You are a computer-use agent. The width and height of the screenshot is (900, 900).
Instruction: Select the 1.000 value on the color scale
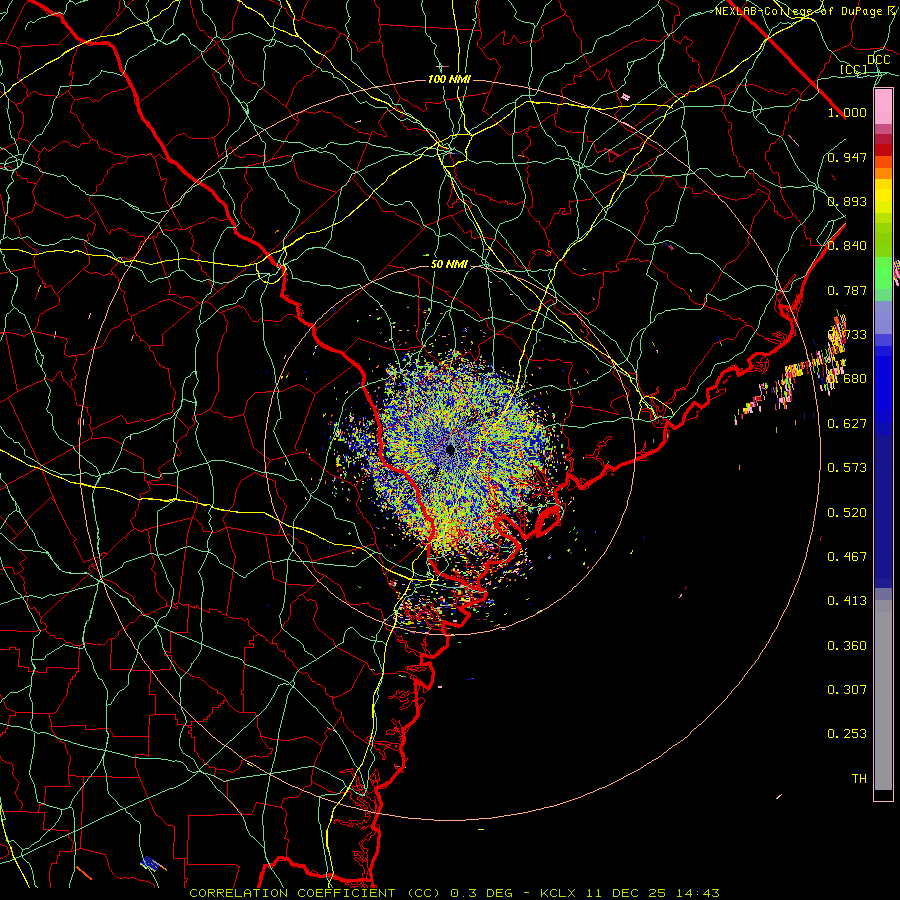[847, 112]
